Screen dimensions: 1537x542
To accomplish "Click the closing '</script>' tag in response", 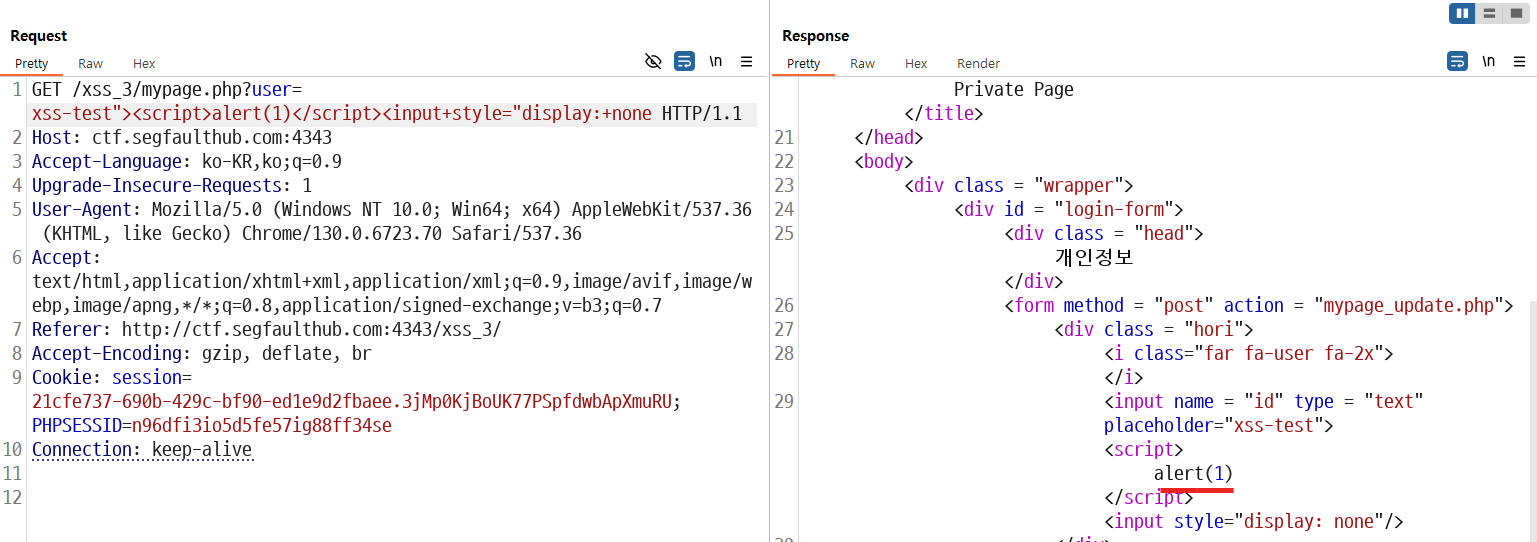I will click(x=1149, y=497).
